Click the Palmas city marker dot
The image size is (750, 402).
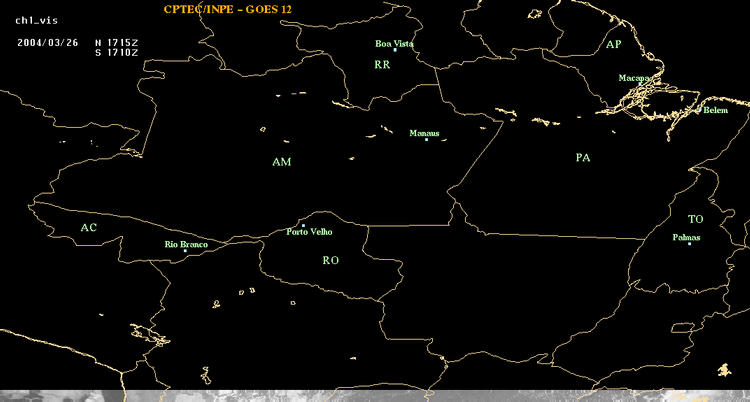pyautogui.click(x=689, y=244)
